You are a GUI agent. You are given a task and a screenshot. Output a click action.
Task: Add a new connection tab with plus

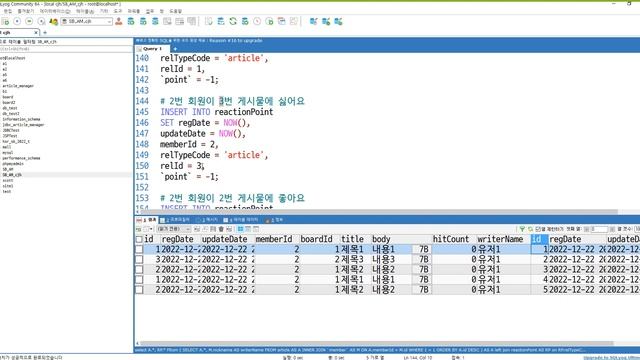(x=45, y=32)
